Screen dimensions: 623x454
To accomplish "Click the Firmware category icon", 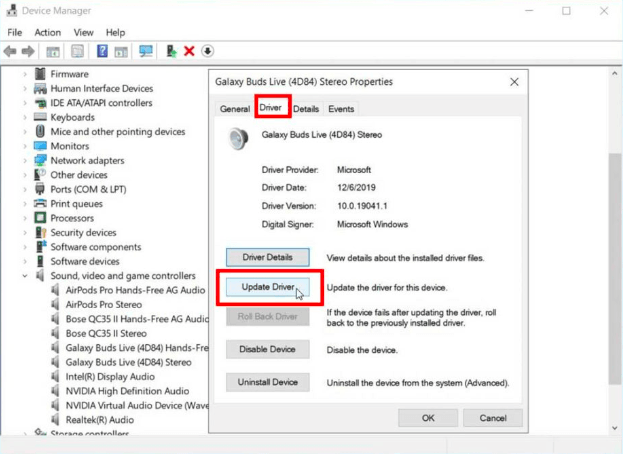I will (x=40, y=74).
